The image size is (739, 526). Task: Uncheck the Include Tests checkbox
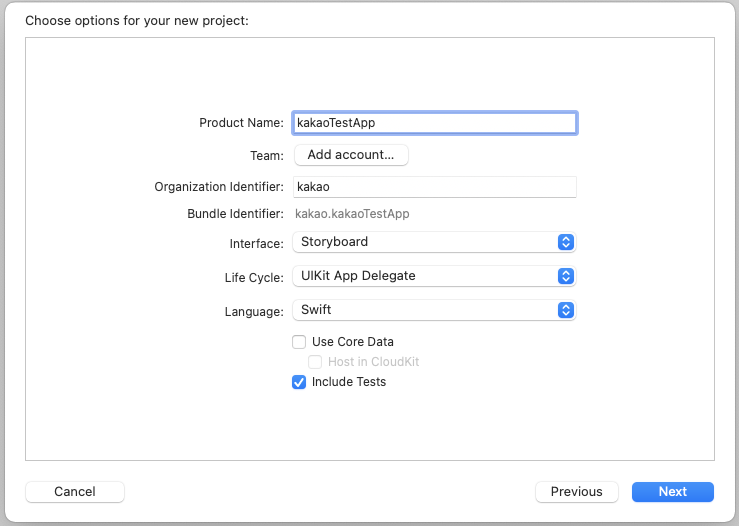[x=299, y=382]
